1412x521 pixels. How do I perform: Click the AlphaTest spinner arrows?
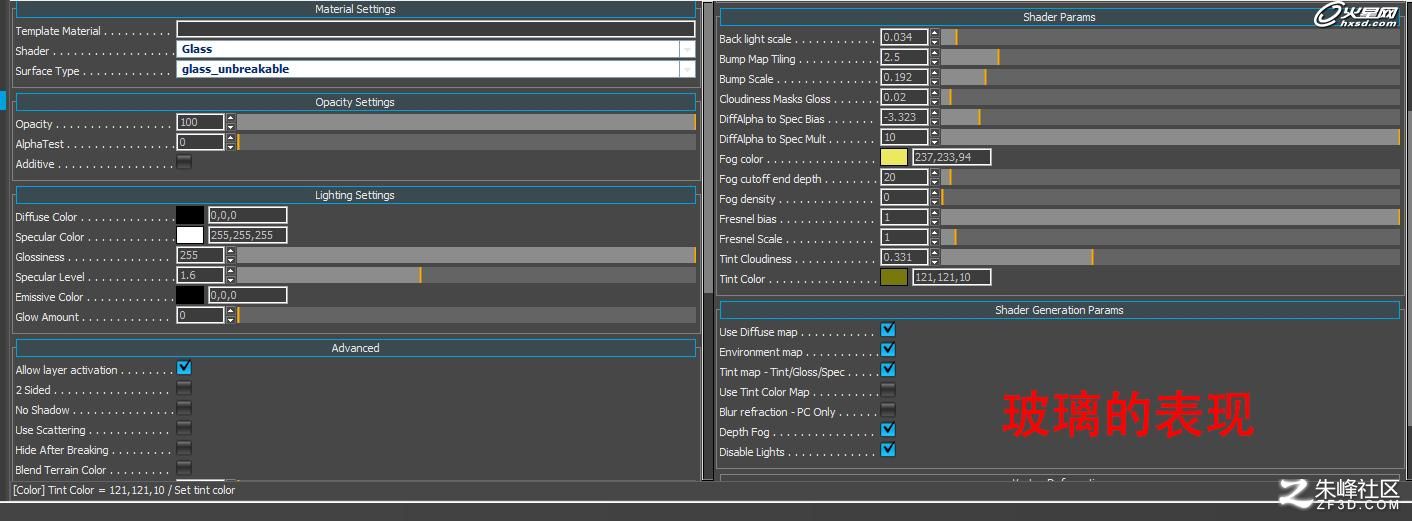(231, 142)
